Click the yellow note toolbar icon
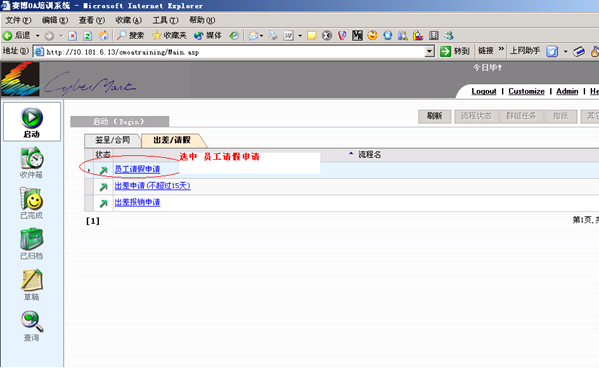 [312, 36]
